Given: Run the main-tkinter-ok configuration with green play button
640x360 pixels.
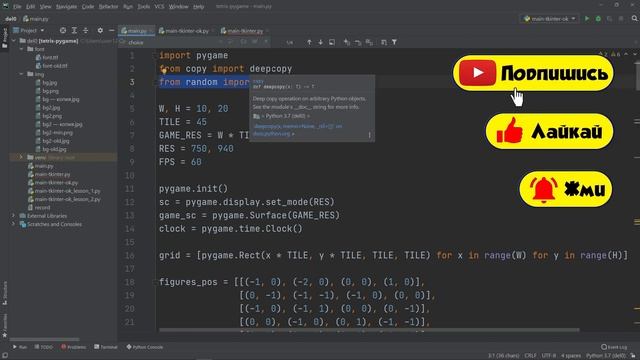Looking at the screenshot, I should point(587,19).
